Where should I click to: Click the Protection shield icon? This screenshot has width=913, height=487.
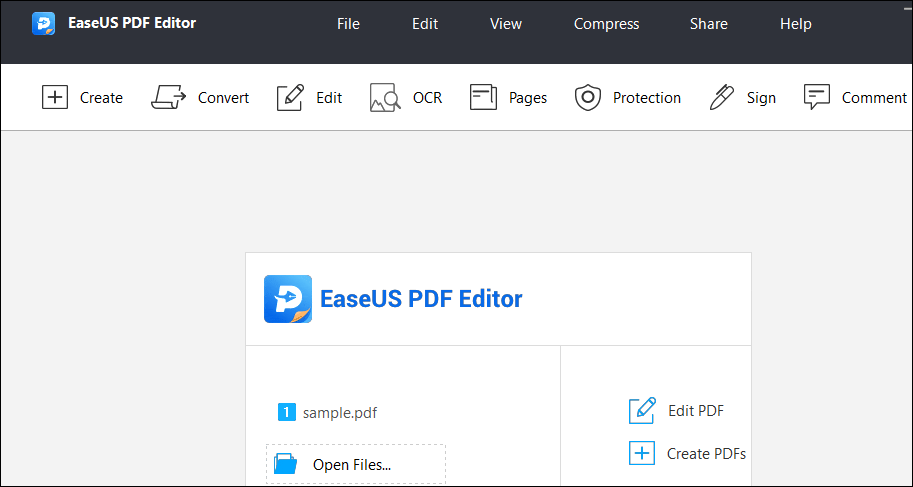[x=588, y=97]
